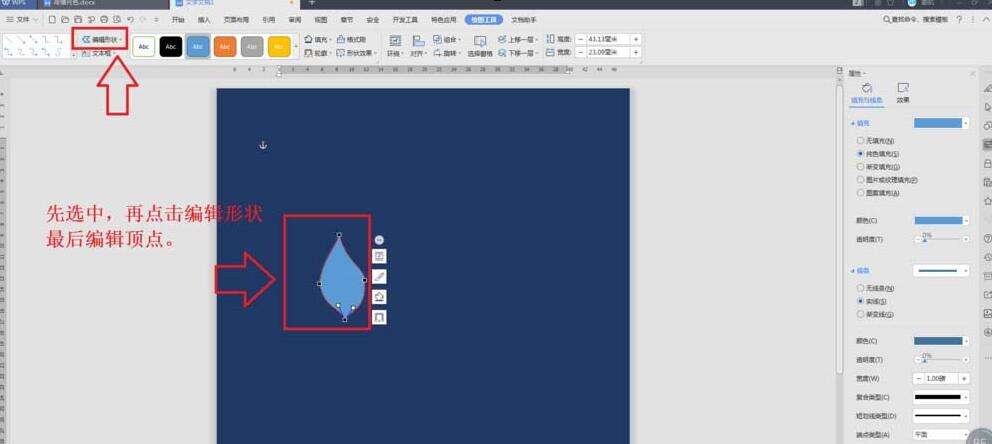Click the help question mark icon

[960, 20]
